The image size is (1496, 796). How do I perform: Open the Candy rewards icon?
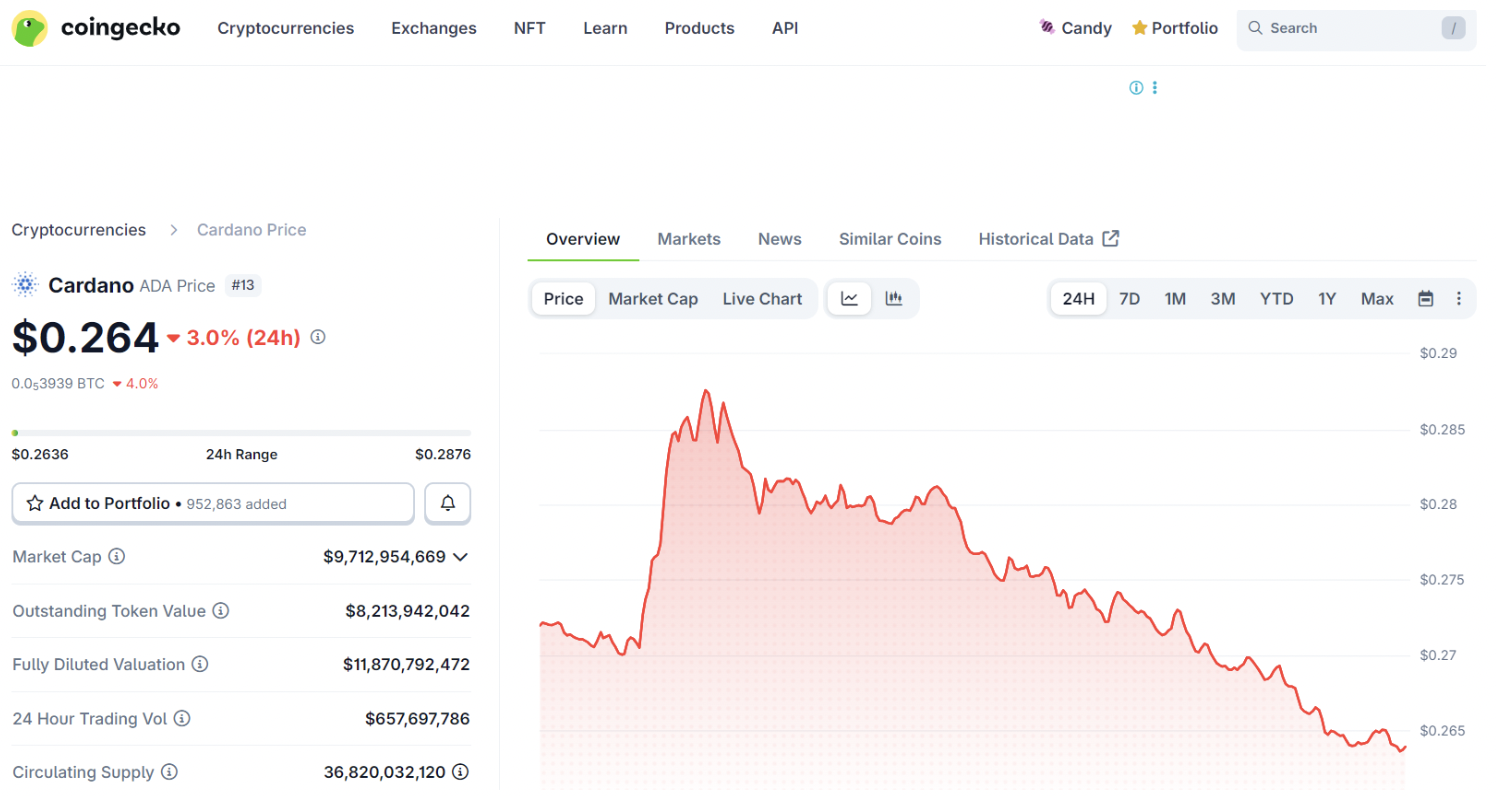pyautogui.click(x=1048, y=27)
